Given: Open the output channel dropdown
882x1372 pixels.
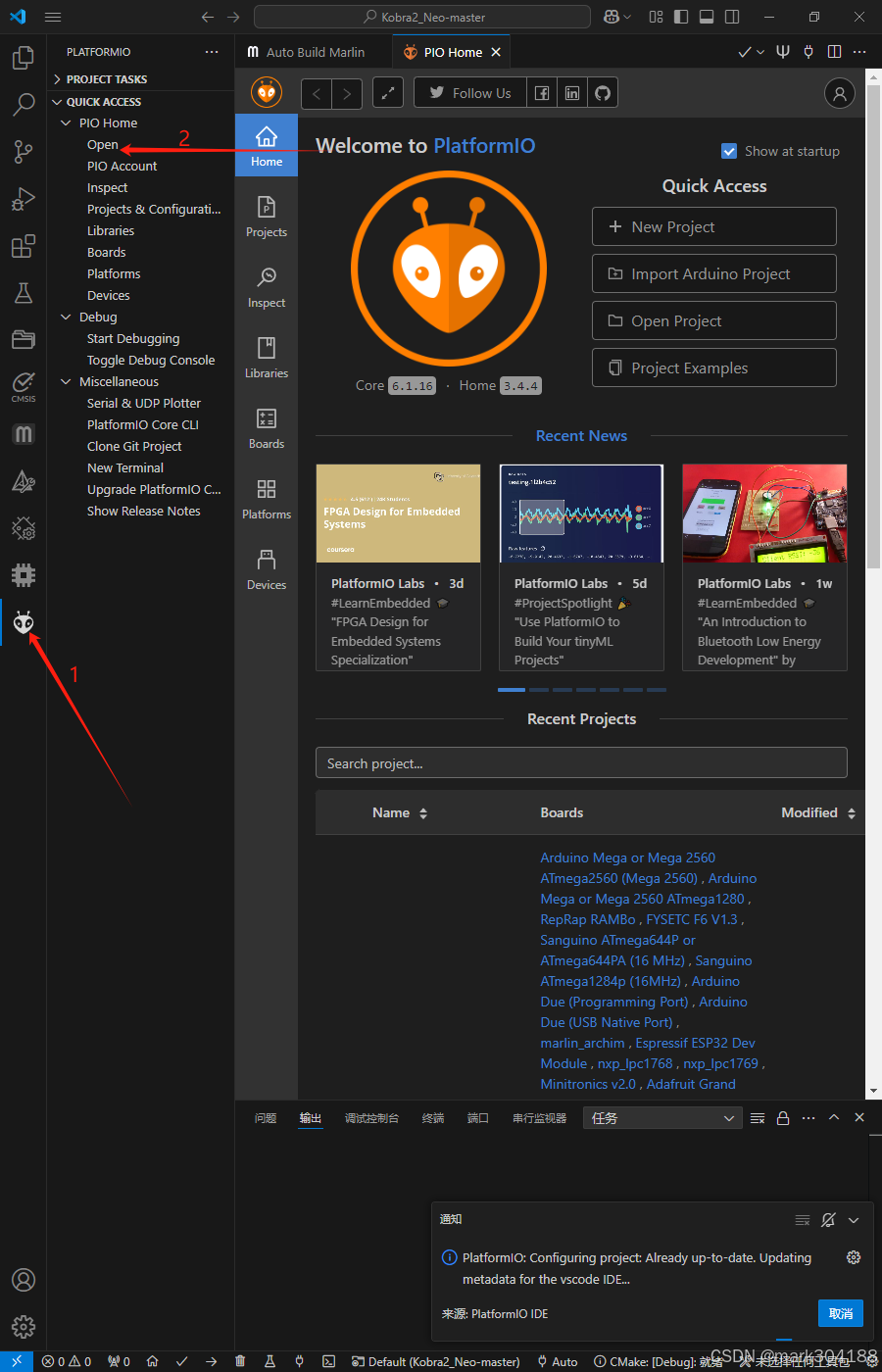Looking at the screenshot, I should click(661, 1118).
